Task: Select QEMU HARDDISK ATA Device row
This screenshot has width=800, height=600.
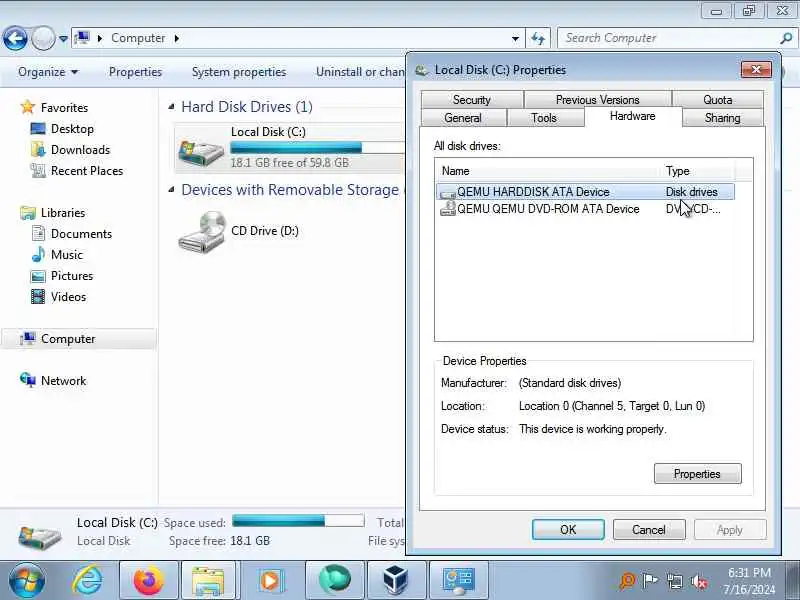Action: click(x=586, y=192)
